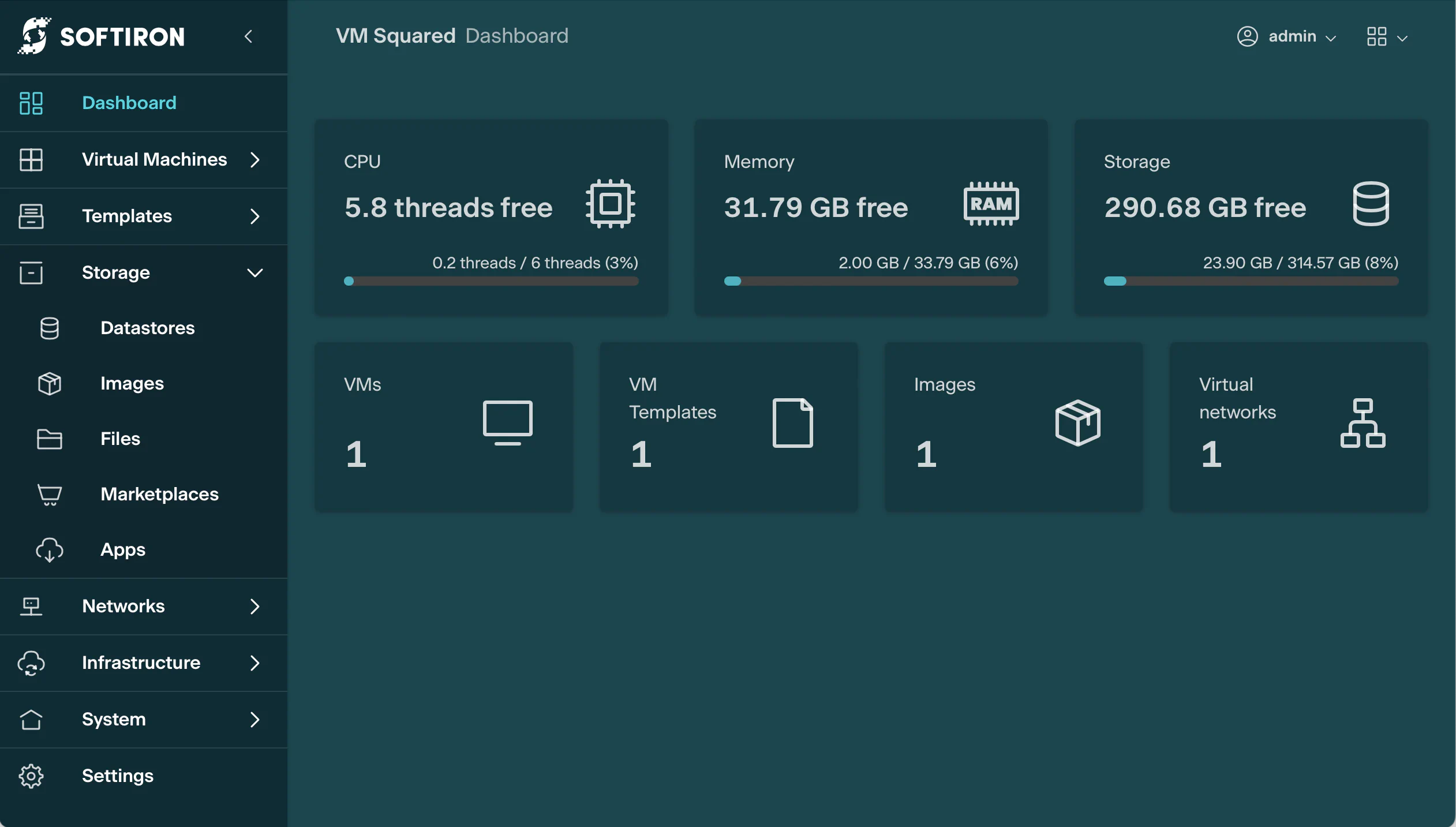Click the VMs monitor icon
The image size is (1456, 827).
click(x=507, y=422)
